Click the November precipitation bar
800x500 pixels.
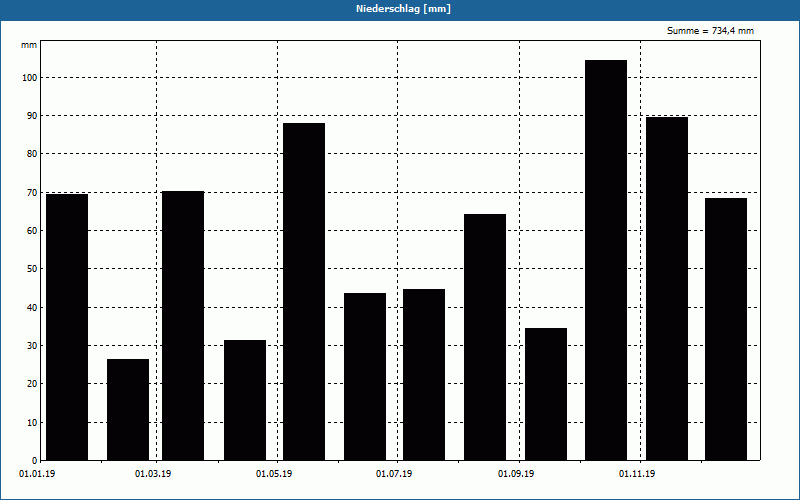tap(667, 289)
